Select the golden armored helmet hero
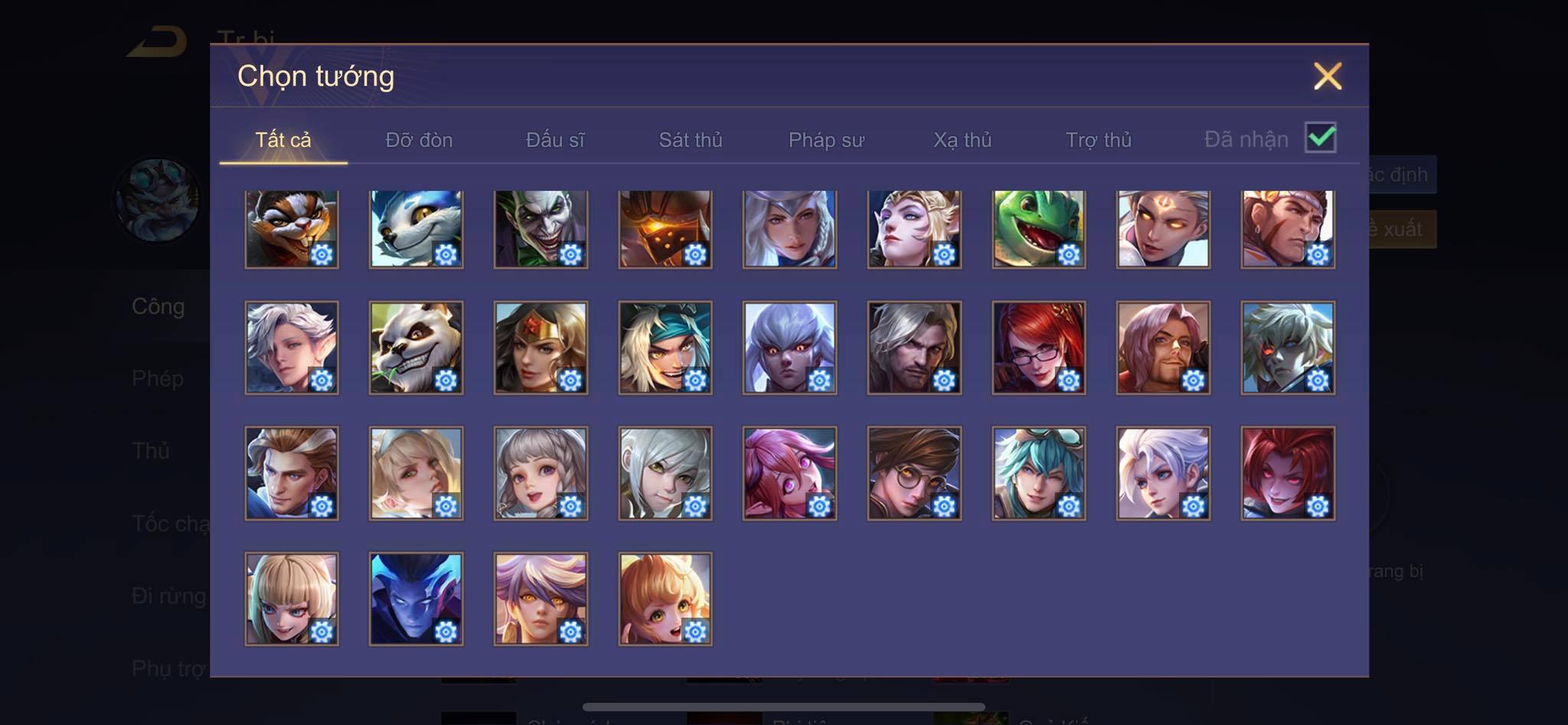1568x725 pixels. coord(665,229)
